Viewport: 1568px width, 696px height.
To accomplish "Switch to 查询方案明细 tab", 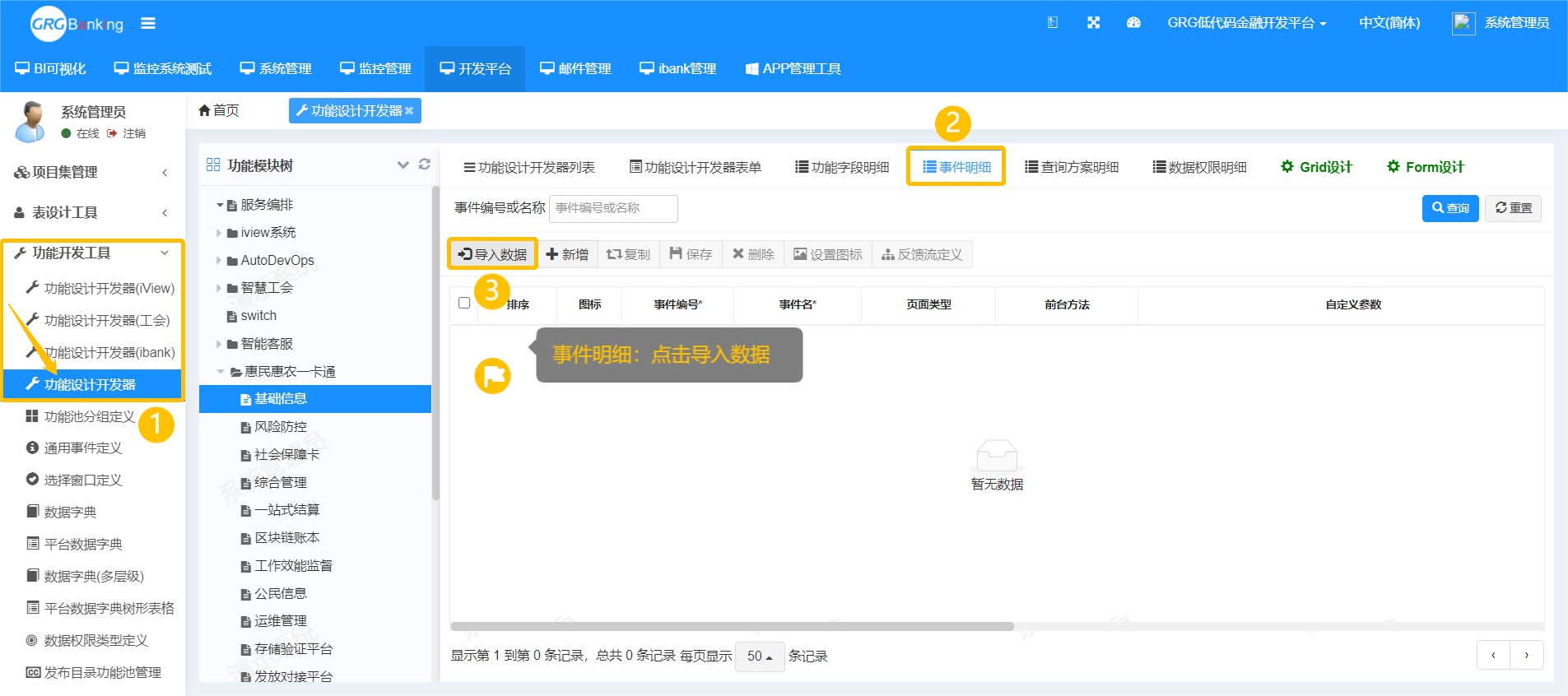I will pyautogui.click(x=1072, y=167).
